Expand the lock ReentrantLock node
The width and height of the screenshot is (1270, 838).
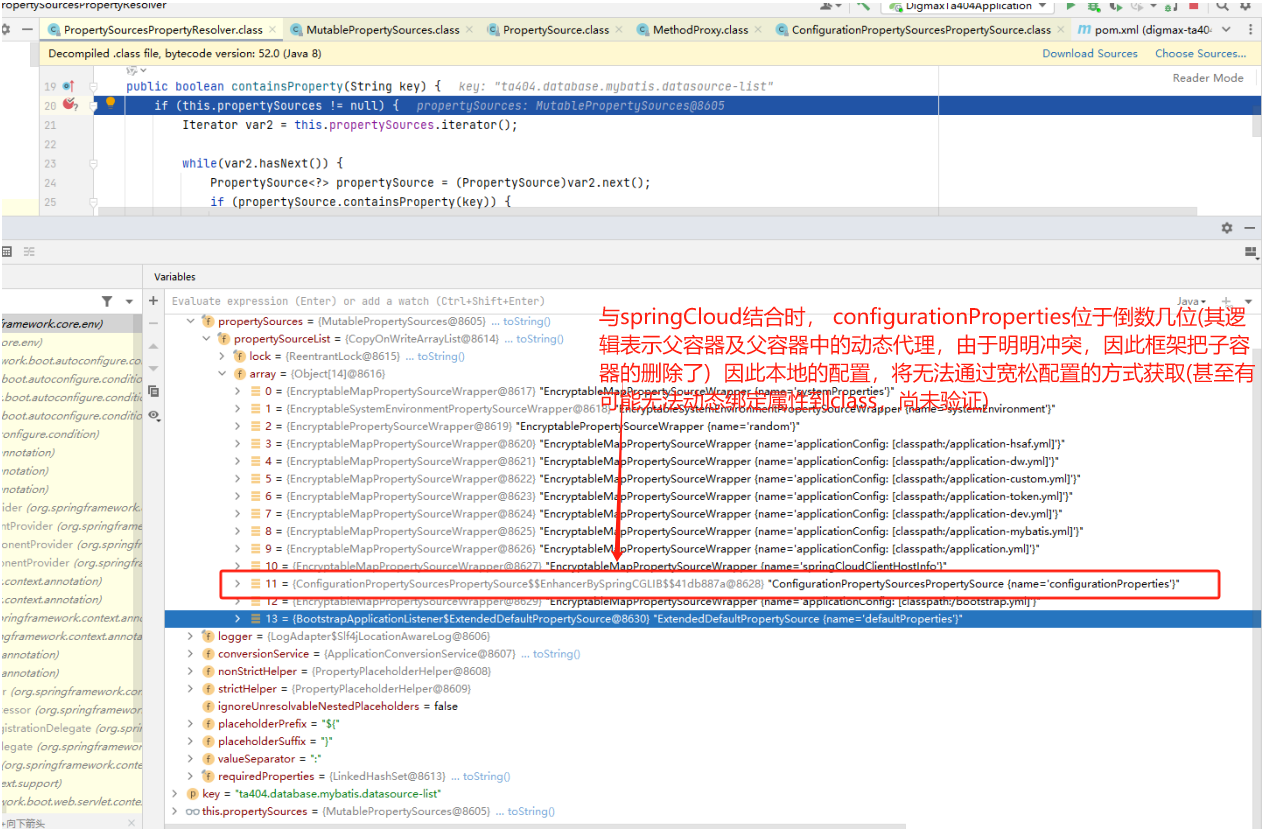[222, 356]
